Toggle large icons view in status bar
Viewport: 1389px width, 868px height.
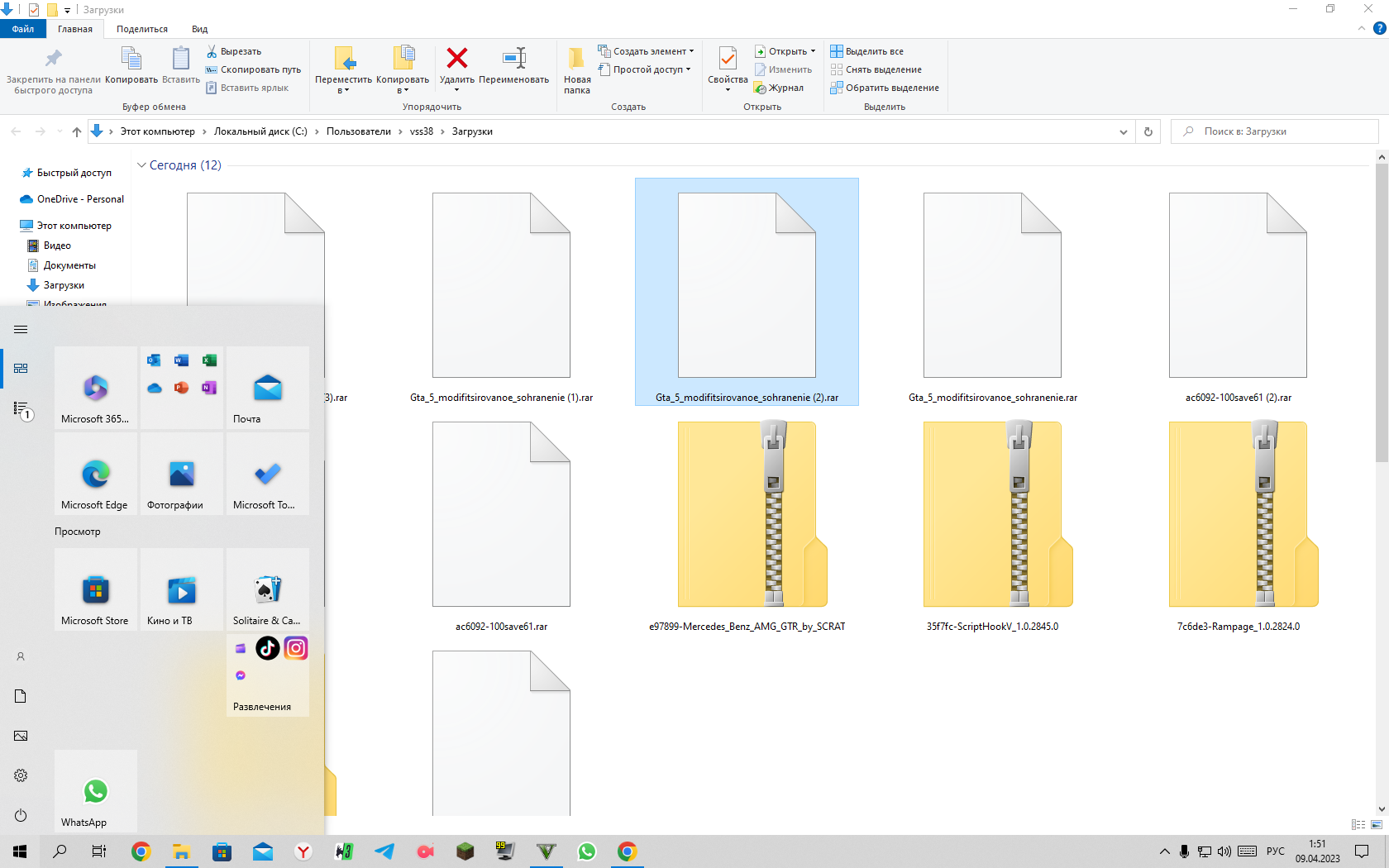(x=1377, y=824)
